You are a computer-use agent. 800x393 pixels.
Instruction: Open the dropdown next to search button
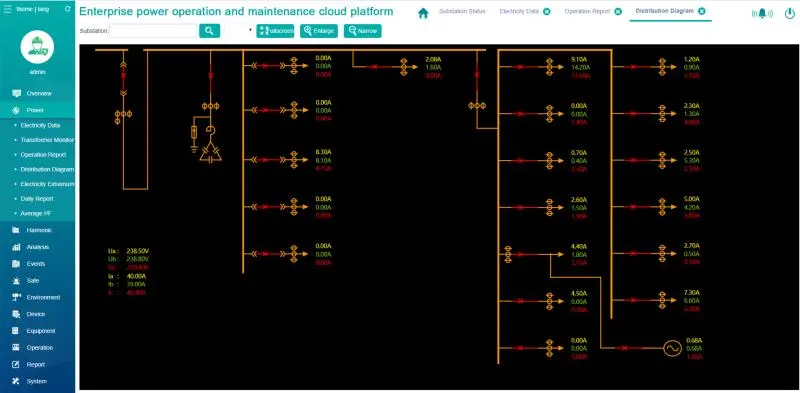pyautogui.click(x=239, y=31)
